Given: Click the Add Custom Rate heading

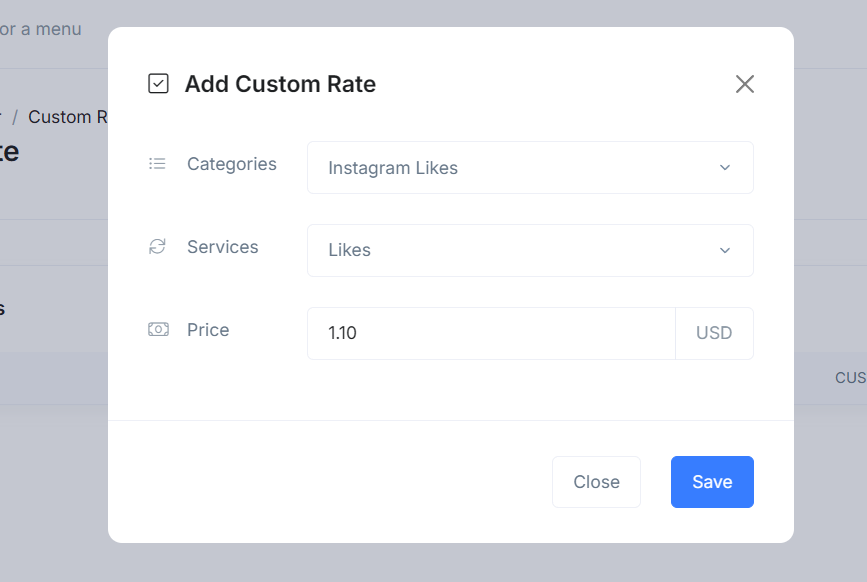Looking at the screenshot, I should 280,84.
